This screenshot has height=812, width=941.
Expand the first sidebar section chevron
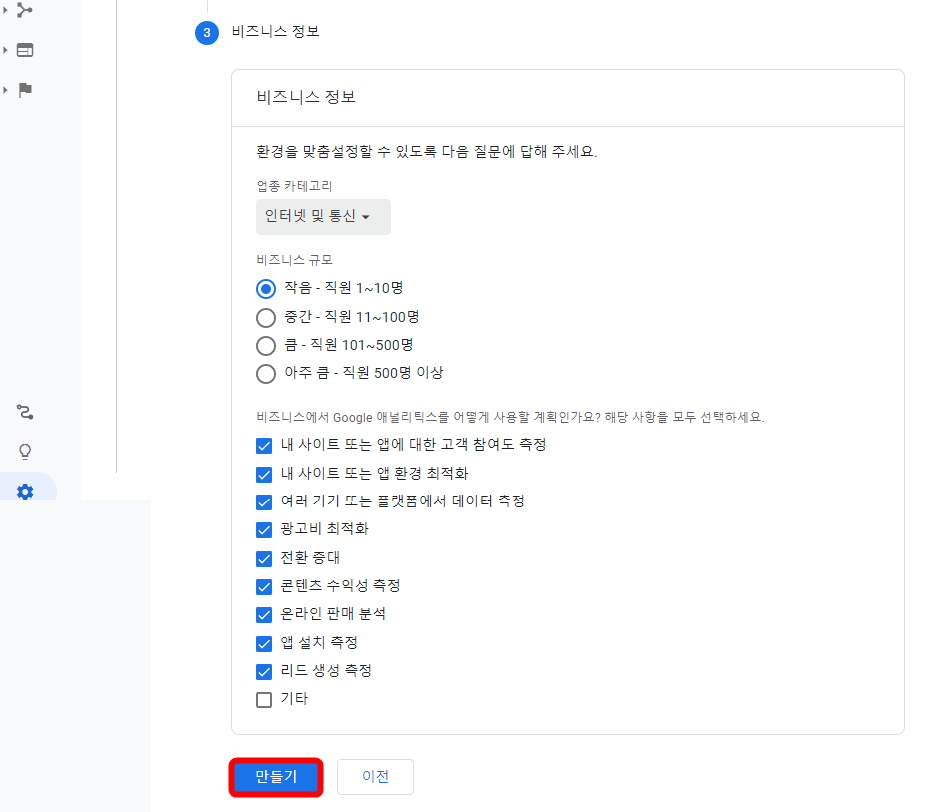pos(7,12)
